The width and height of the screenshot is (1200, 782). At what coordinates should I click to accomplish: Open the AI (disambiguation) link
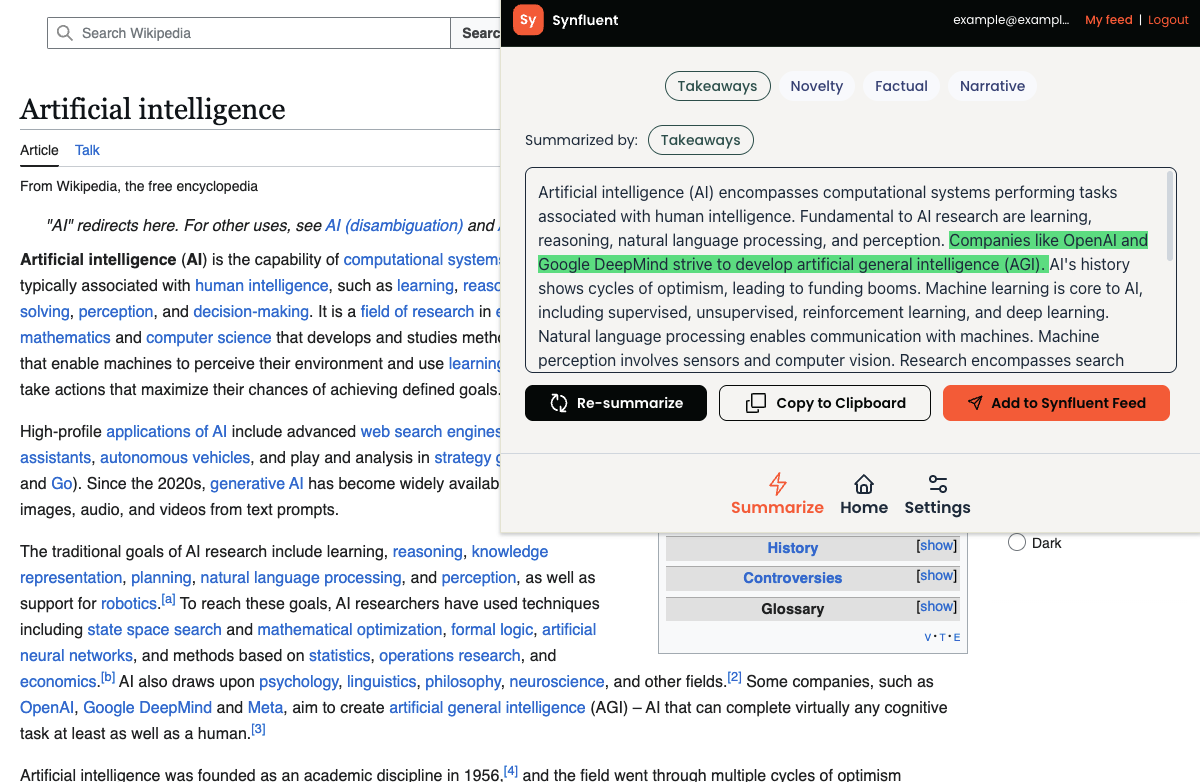point(394,225)
